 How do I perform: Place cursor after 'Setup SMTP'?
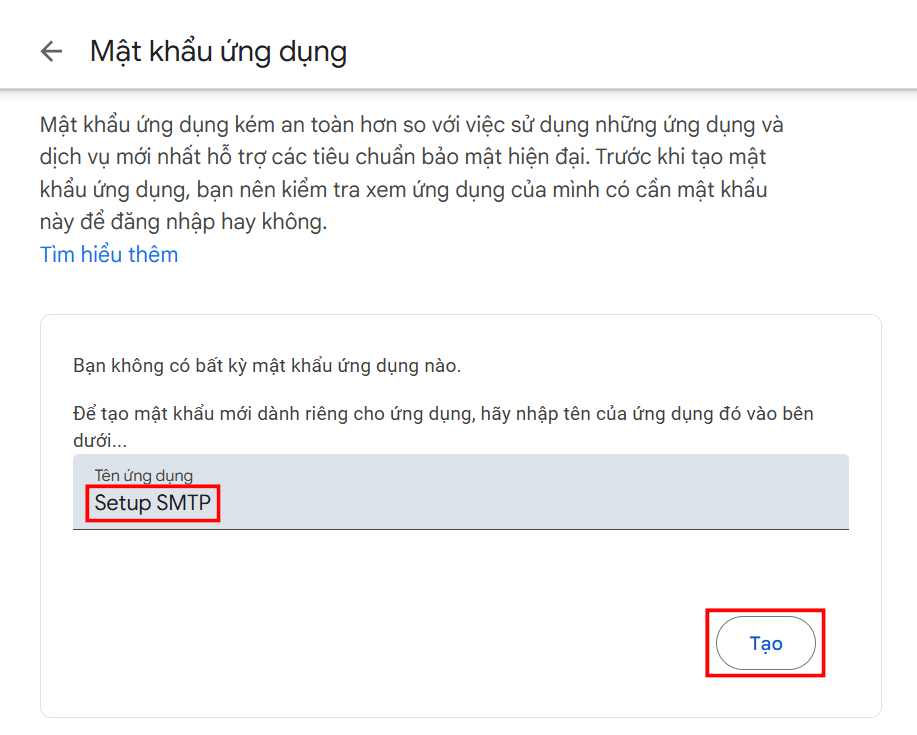tap(218, 502)
